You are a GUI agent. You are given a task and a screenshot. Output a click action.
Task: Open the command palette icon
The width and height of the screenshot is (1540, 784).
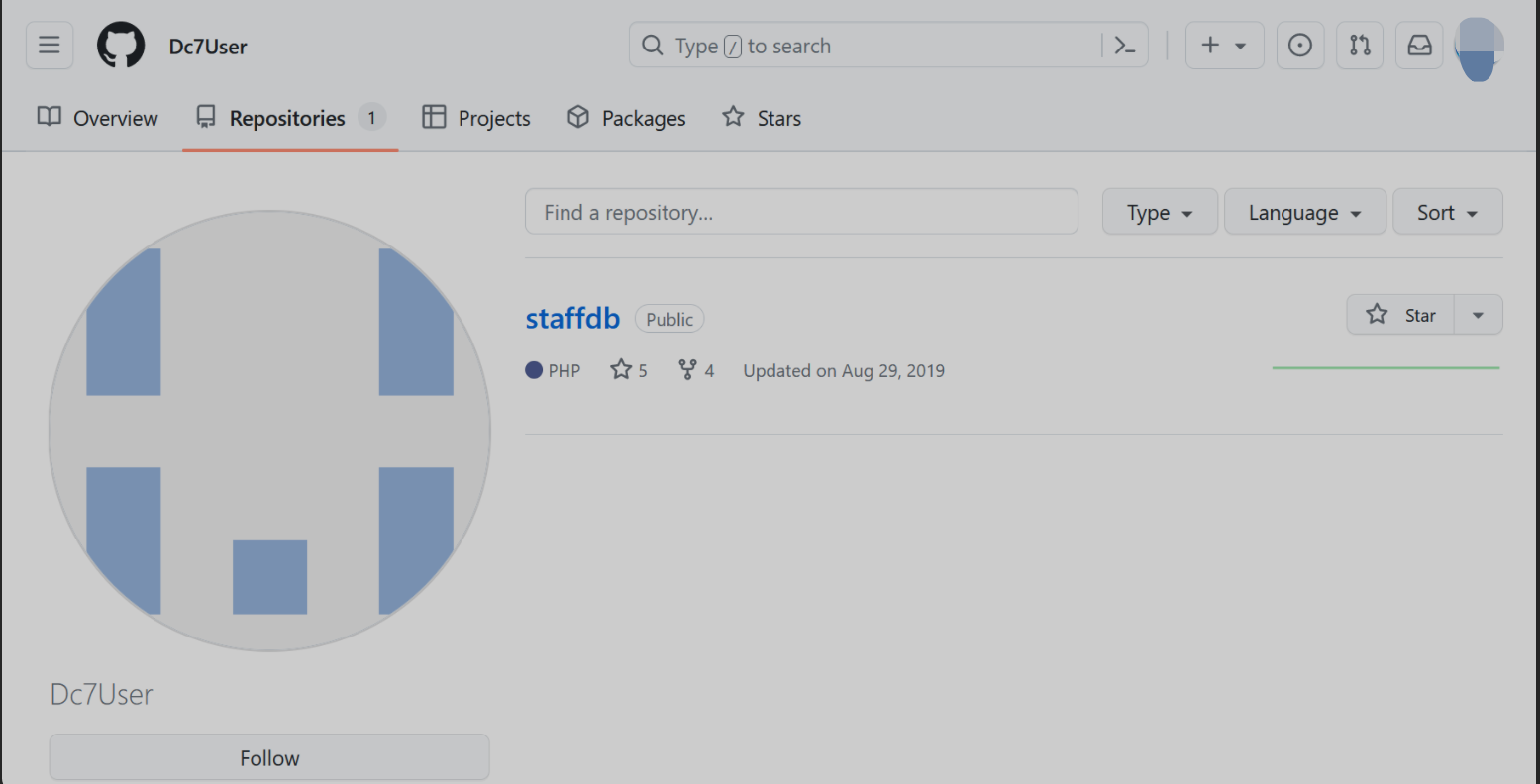tap(1125, 46)
